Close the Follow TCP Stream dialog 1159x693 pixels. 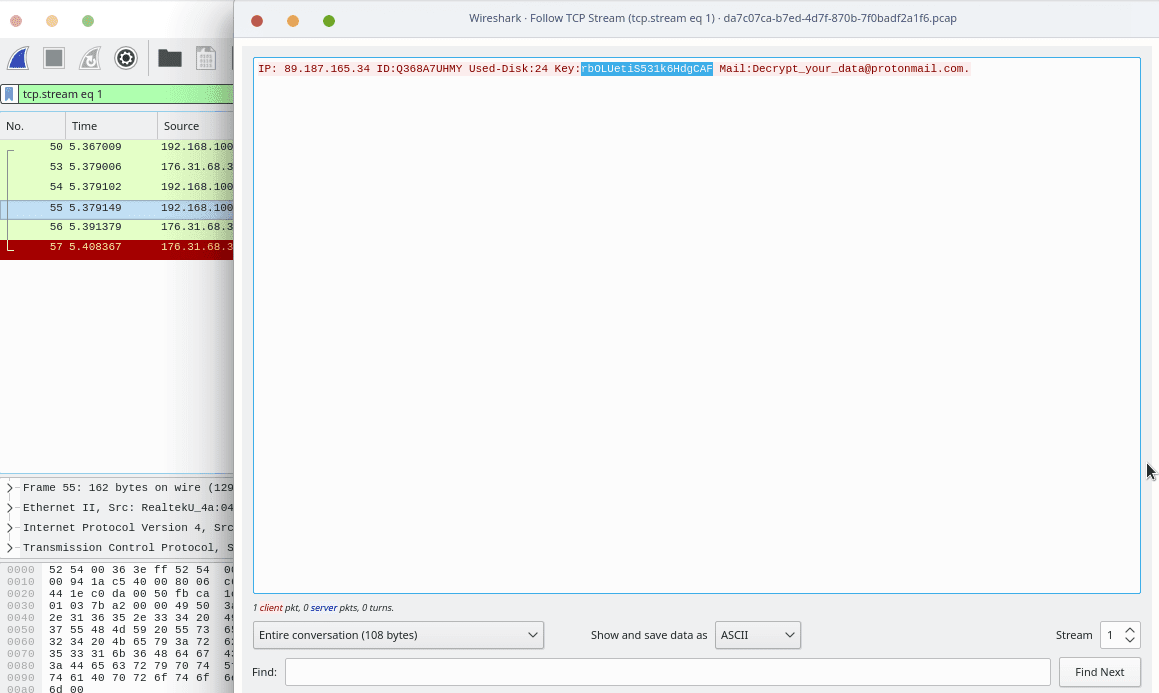pyautogui.click(x=257, y=21)
